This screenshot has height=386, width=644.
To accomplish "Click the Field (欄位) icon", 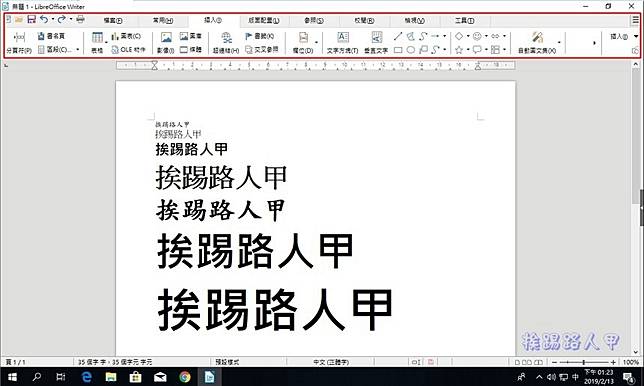I will [x=304, y=38].
